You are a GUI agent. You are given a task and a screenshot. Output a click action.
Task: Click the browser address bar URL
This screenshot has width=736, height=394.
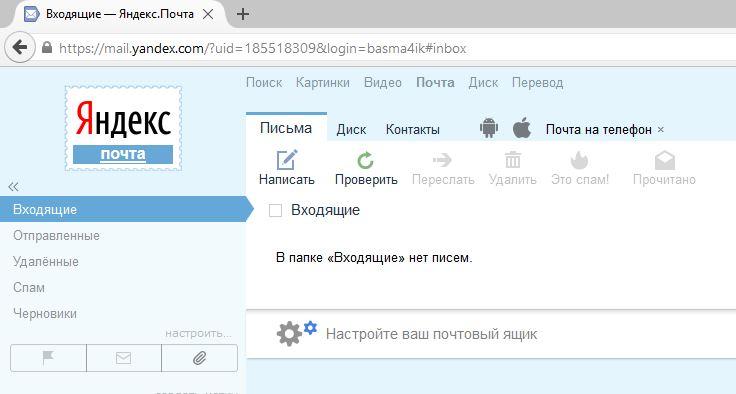262,48
